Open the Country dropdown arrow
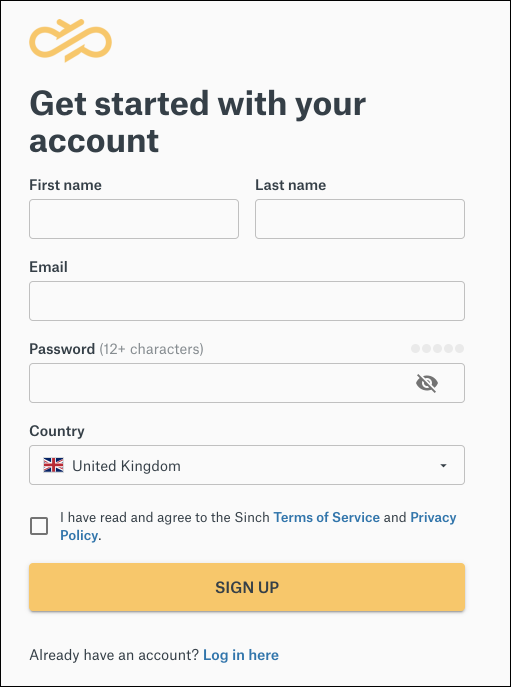 click(444, 465)
